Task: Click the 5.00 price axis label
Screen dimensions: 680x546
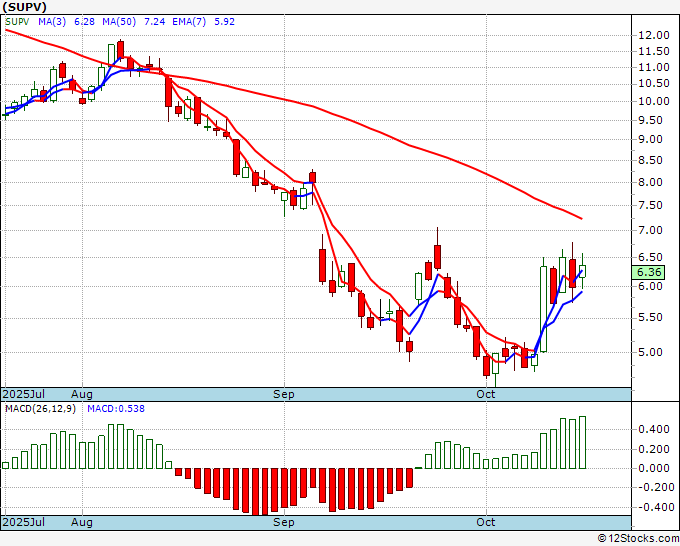Action: click(651, 352)
